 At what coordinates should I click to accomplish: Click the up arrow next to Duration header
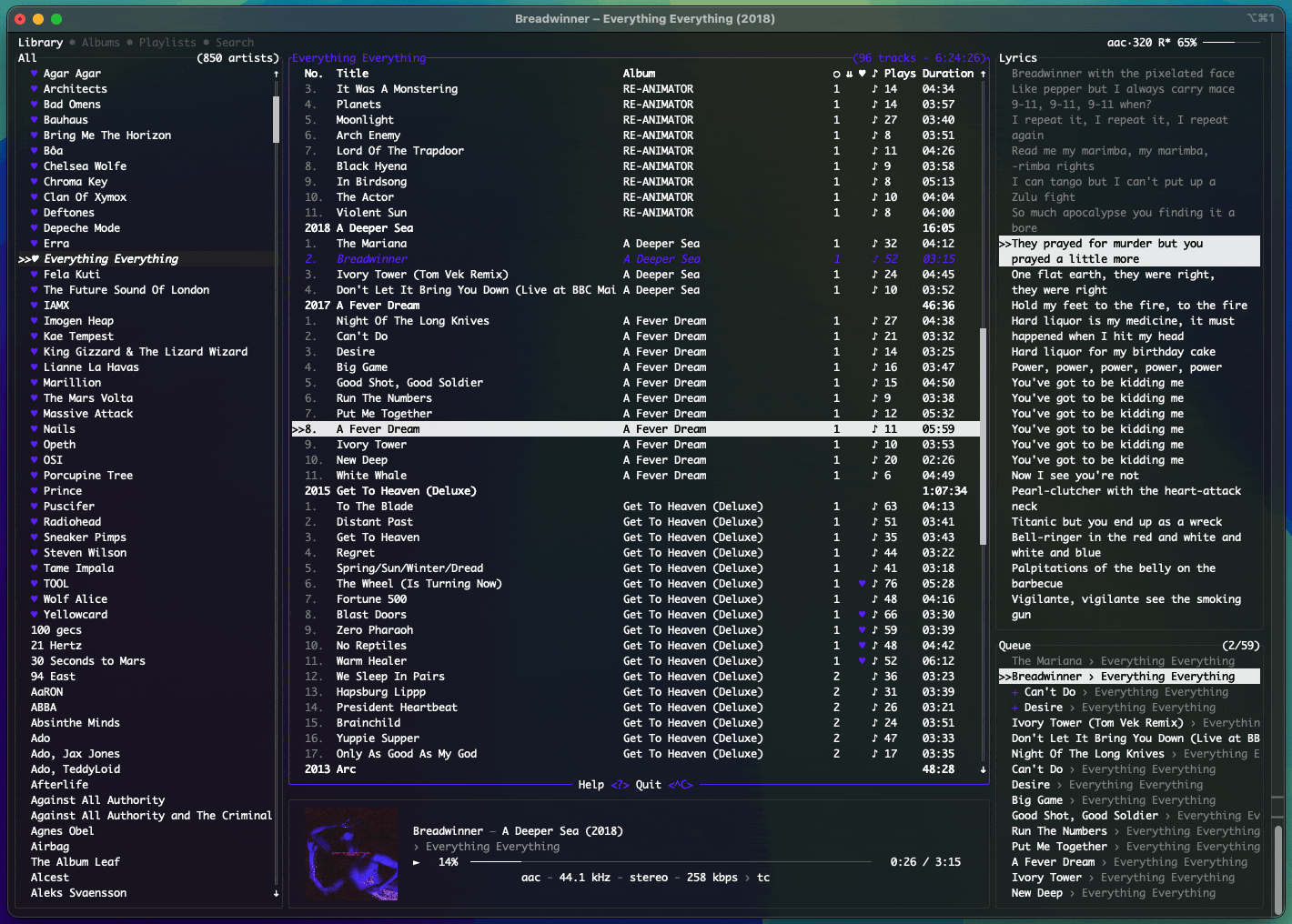coord(983,74)
